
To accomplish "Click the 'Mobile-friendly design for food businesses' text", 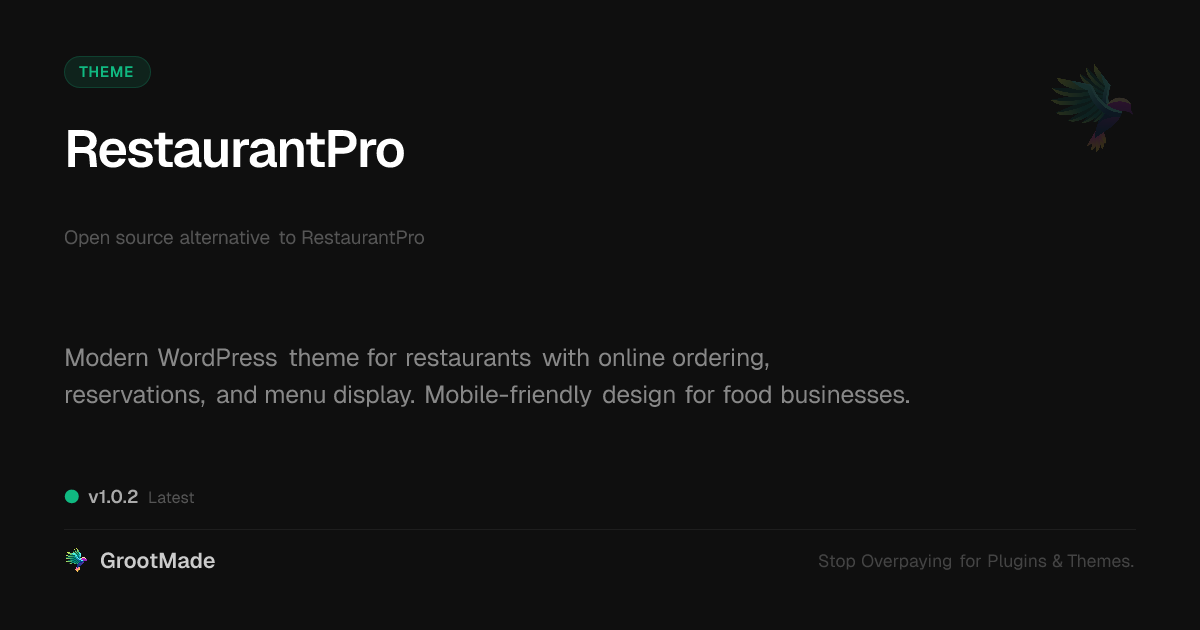I will (x=667, y=395).
